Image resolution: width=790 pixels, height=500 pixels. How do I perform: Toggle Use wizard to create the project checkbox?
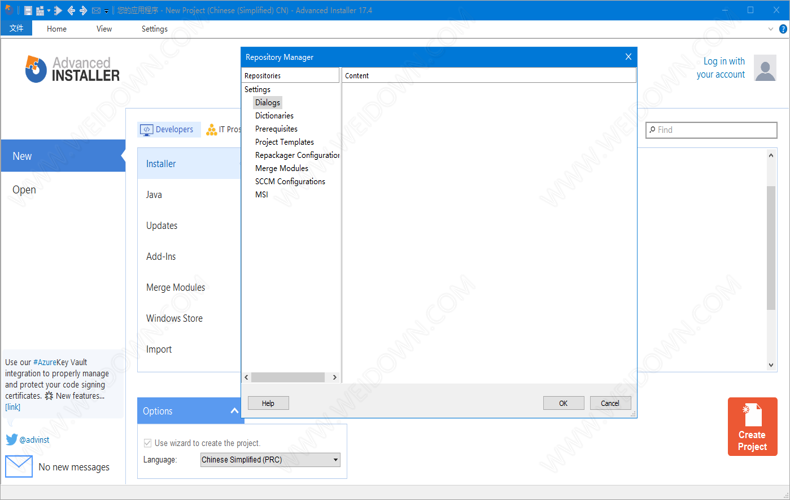point(148,443)
